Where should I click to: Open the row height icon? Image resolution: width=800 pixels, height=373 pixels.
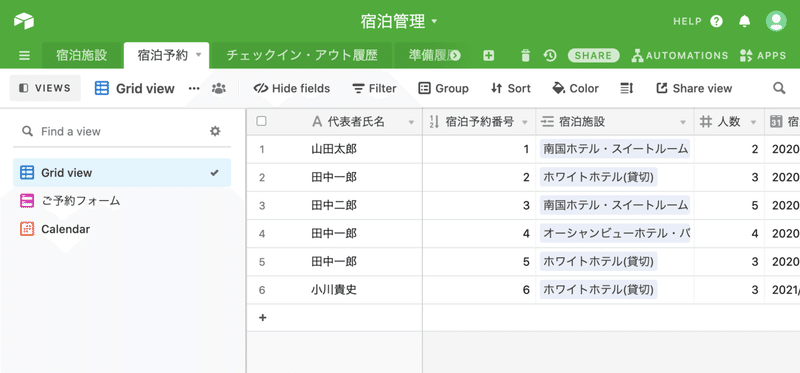627,88
